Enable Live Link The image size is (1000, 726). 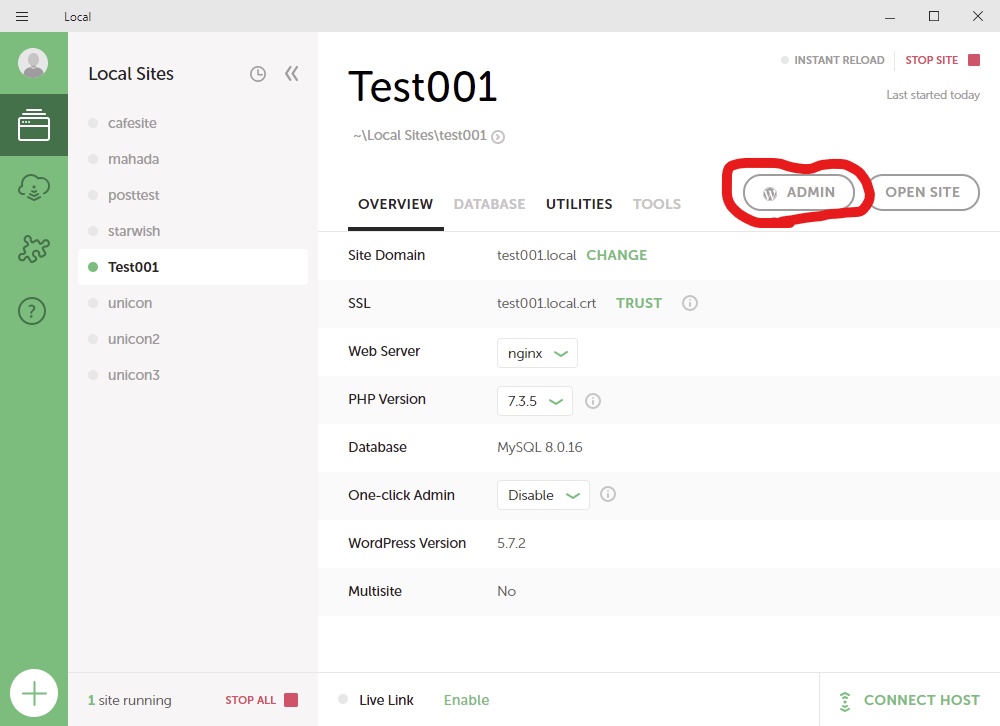[466, 700]
